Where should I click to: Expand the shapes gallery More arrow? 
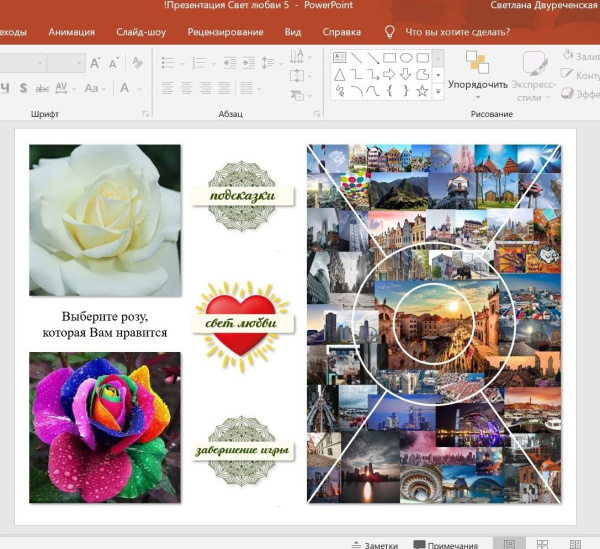(438, 91)
